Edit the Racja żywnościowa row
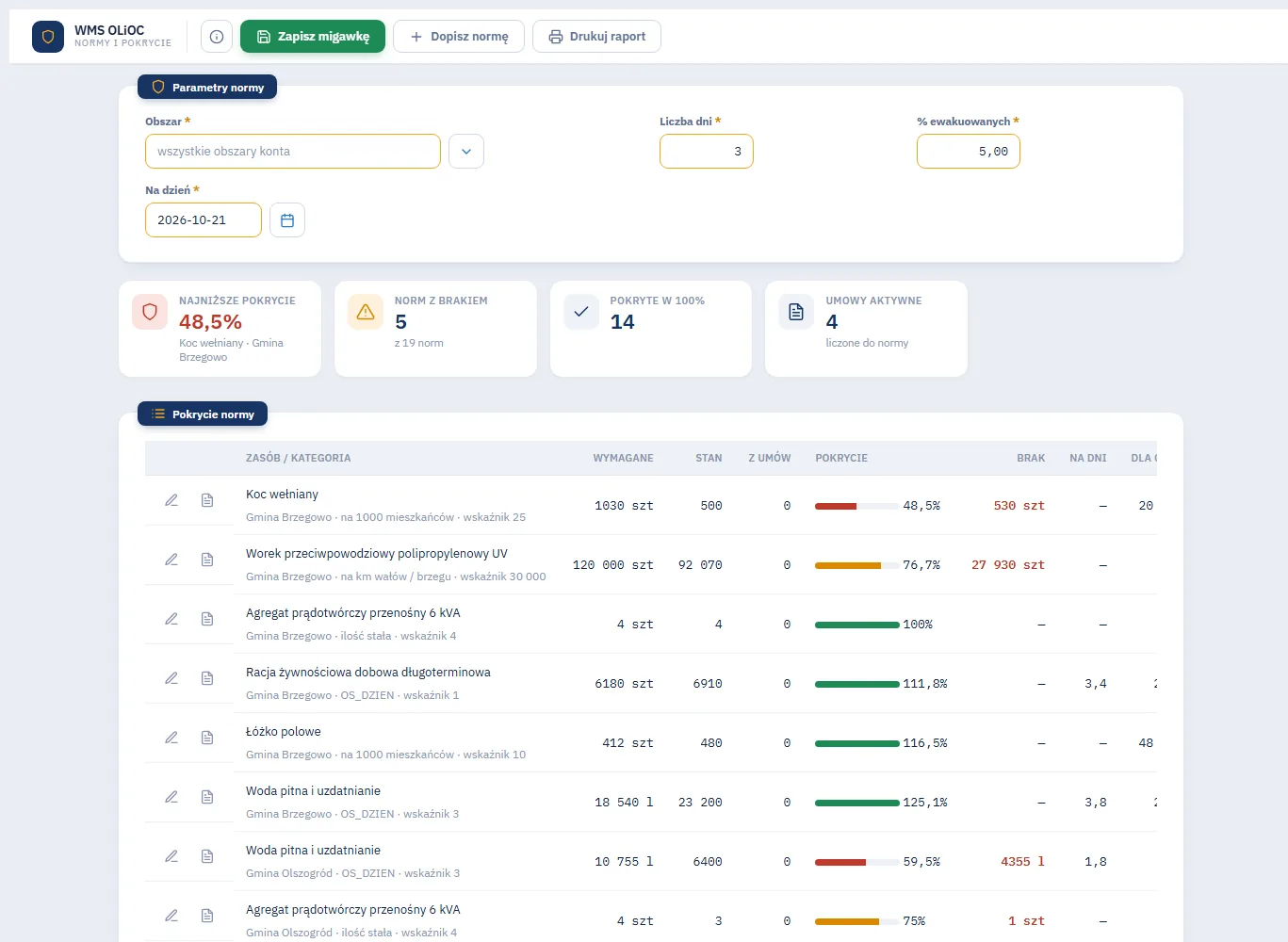1288x942 pixels. coord(171,678)
